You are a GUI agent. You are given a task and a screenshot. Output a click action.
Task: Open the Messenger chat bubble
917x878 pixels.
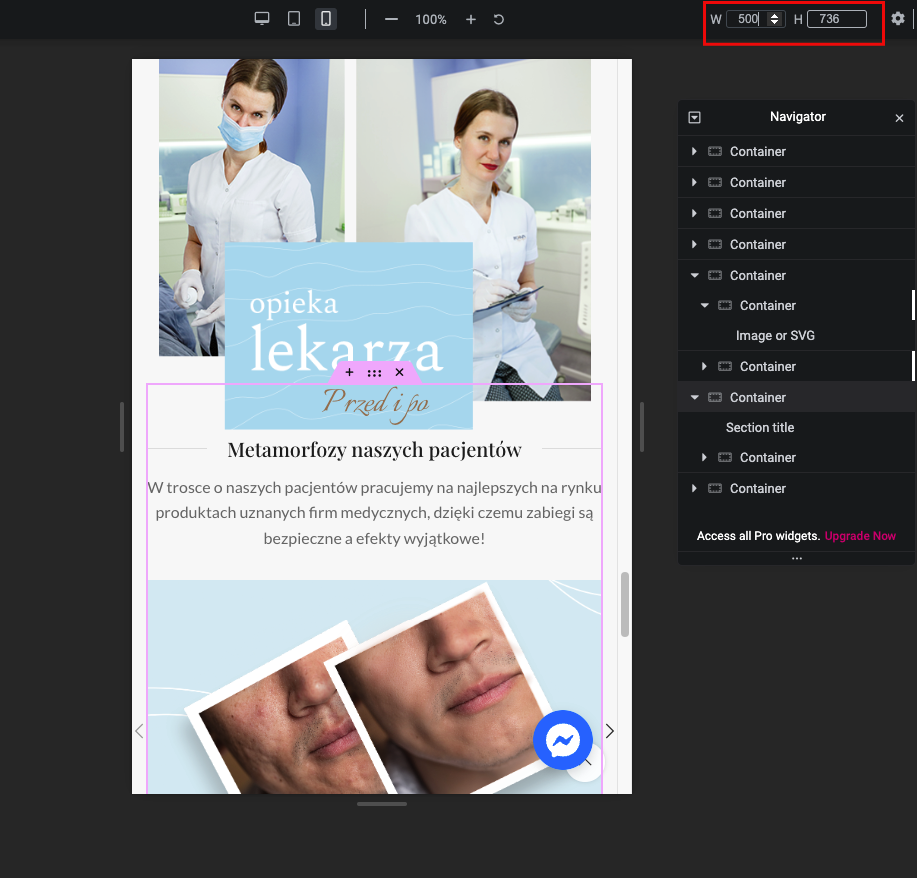pos(563,740)
